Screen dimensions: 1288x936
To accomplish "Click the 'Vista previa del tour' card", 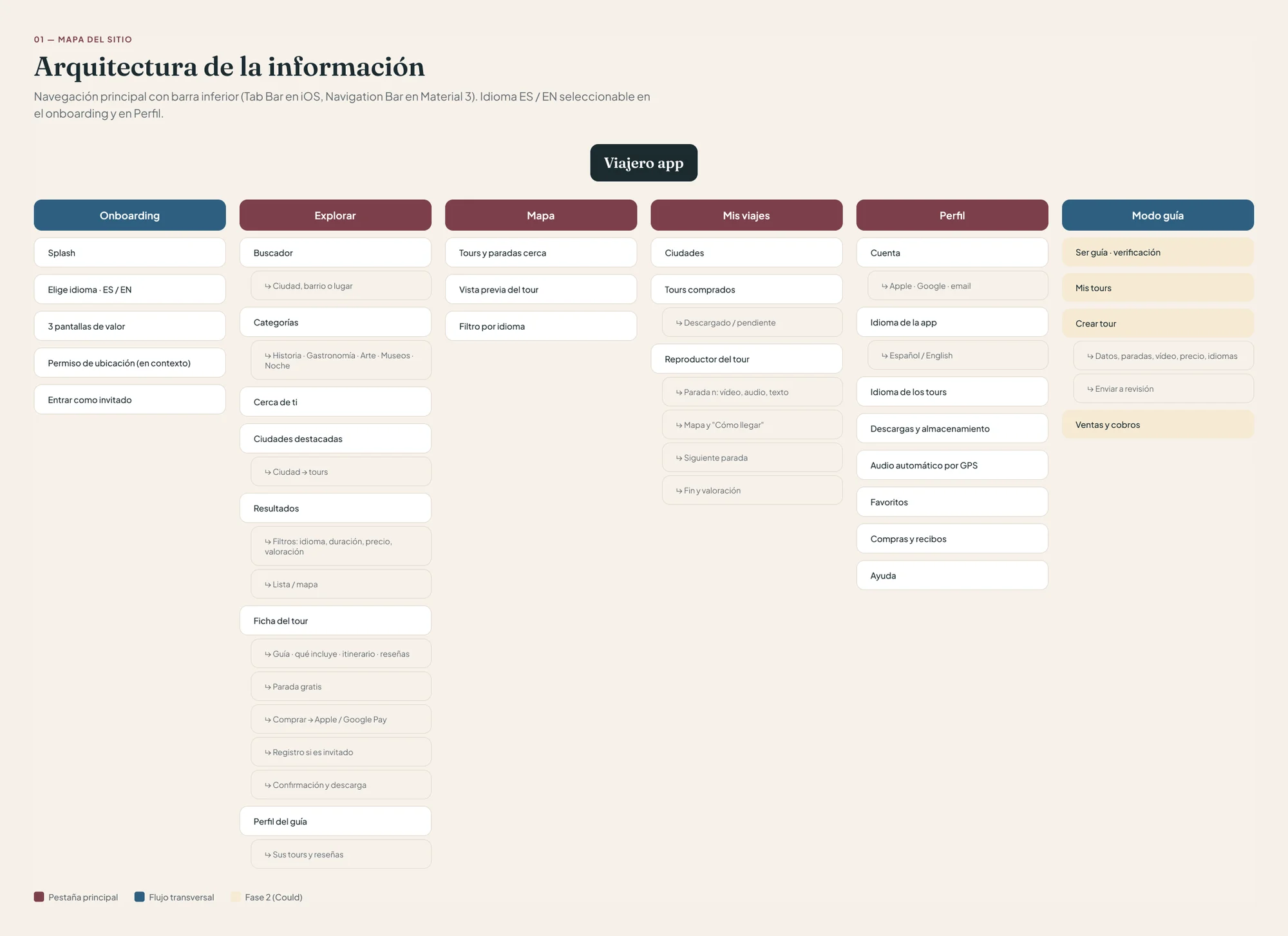I will point(541,289).
